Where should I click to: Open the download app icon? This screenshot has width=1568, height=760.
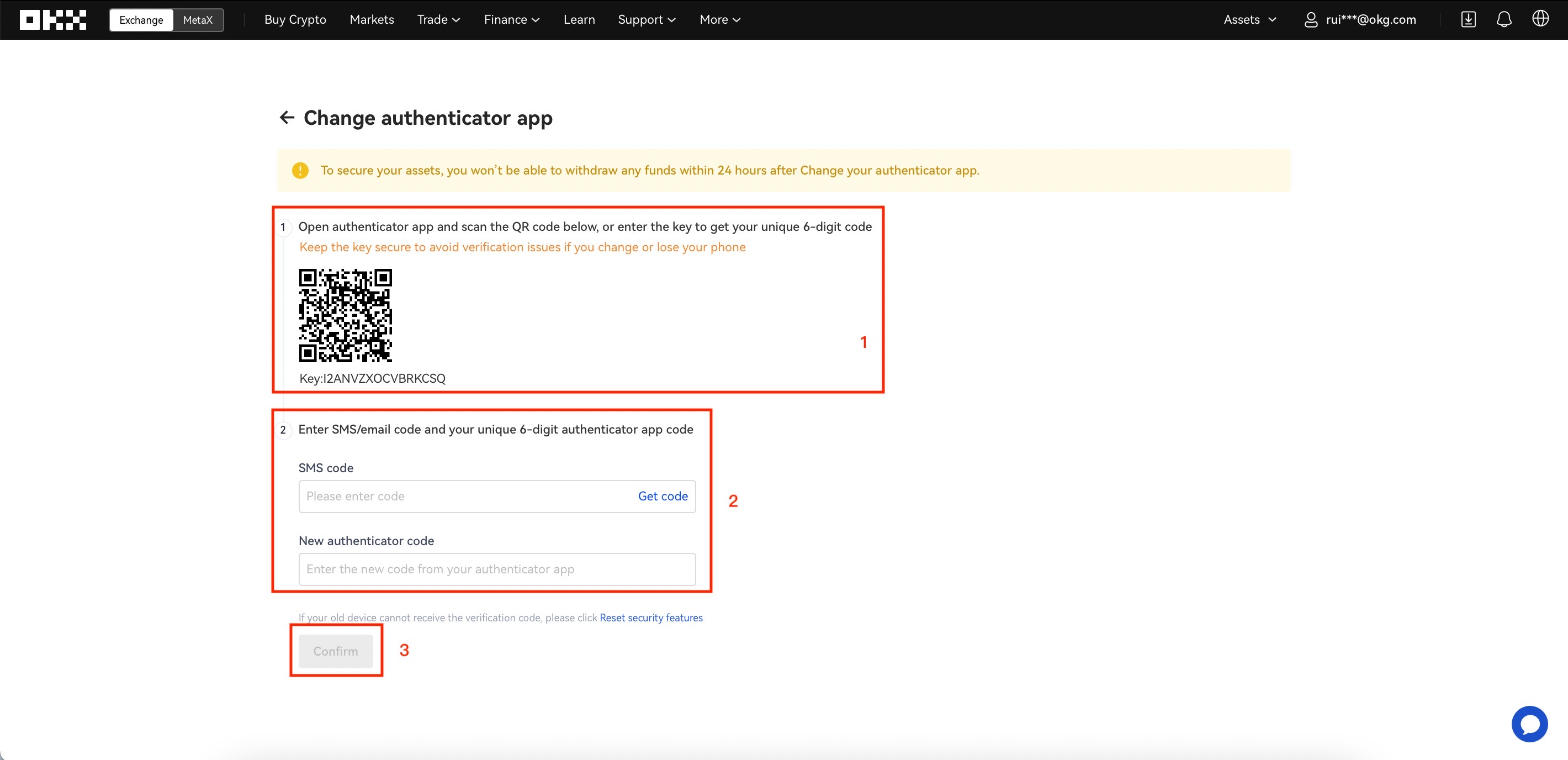tap(1468, 19)
